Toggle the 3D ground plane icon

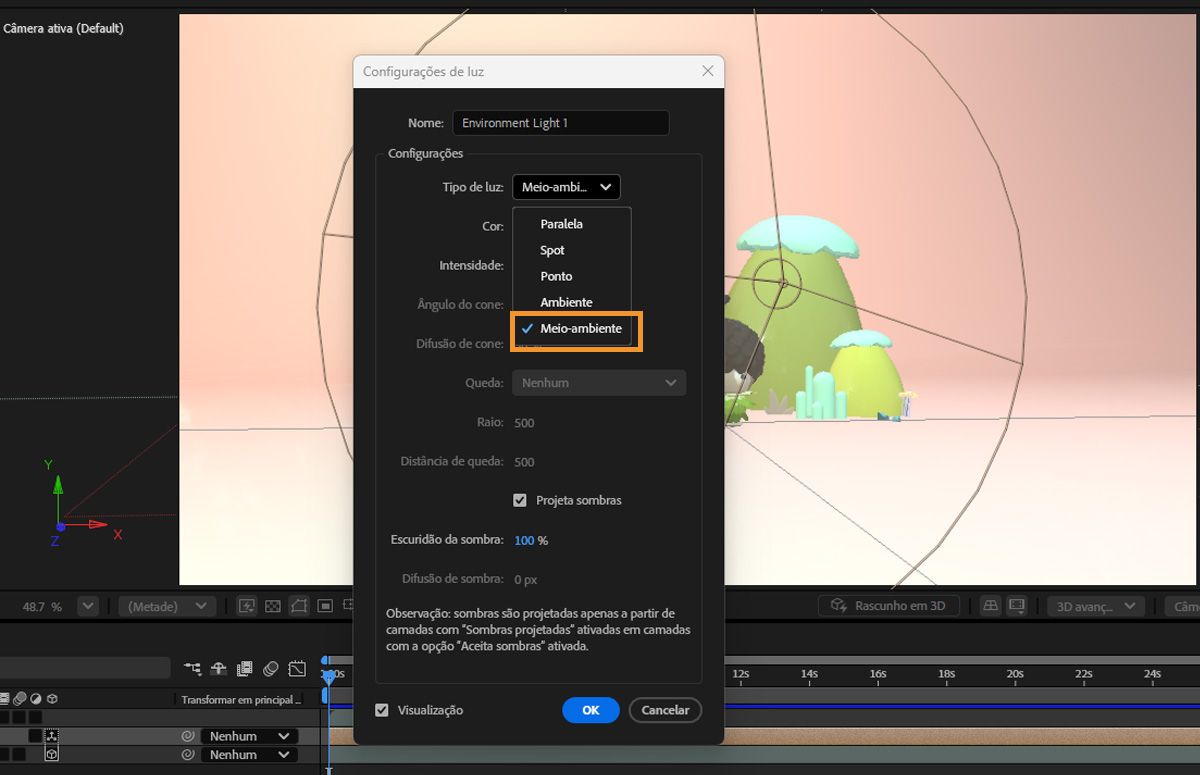990,606
